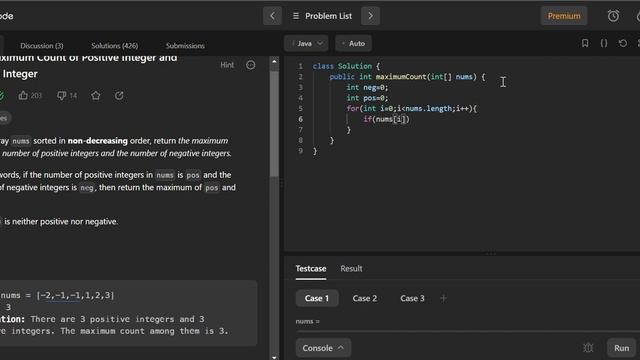The image size is (640, 360).
Task: Add a new test case with plus
Action: point(443,298)
